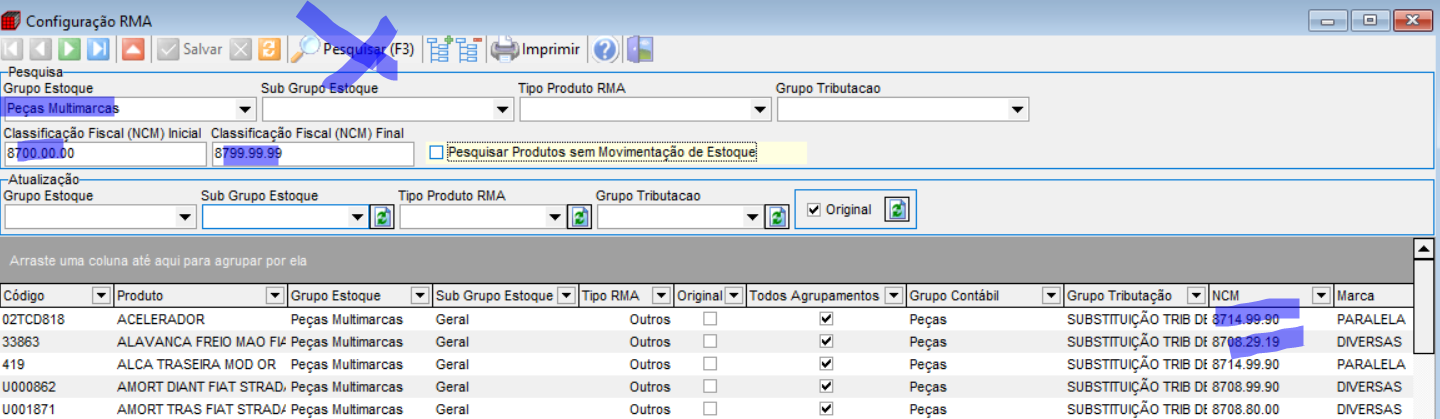
Task: Click the Salvar button
Action: coord(189,49)
